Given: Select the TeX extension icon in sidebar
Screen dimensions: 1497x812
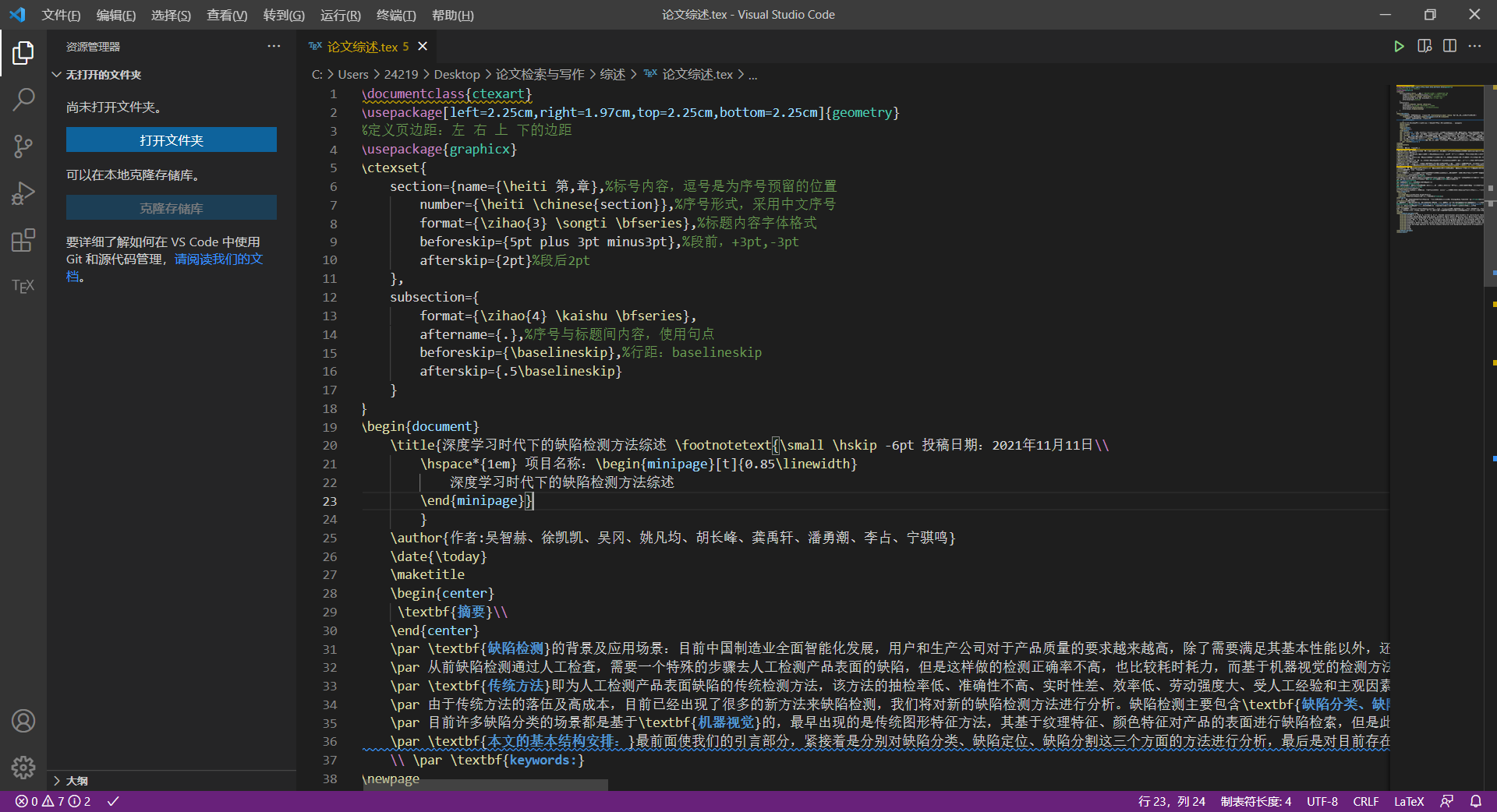Looking at the screenshot, I should [x=23, y=286].
